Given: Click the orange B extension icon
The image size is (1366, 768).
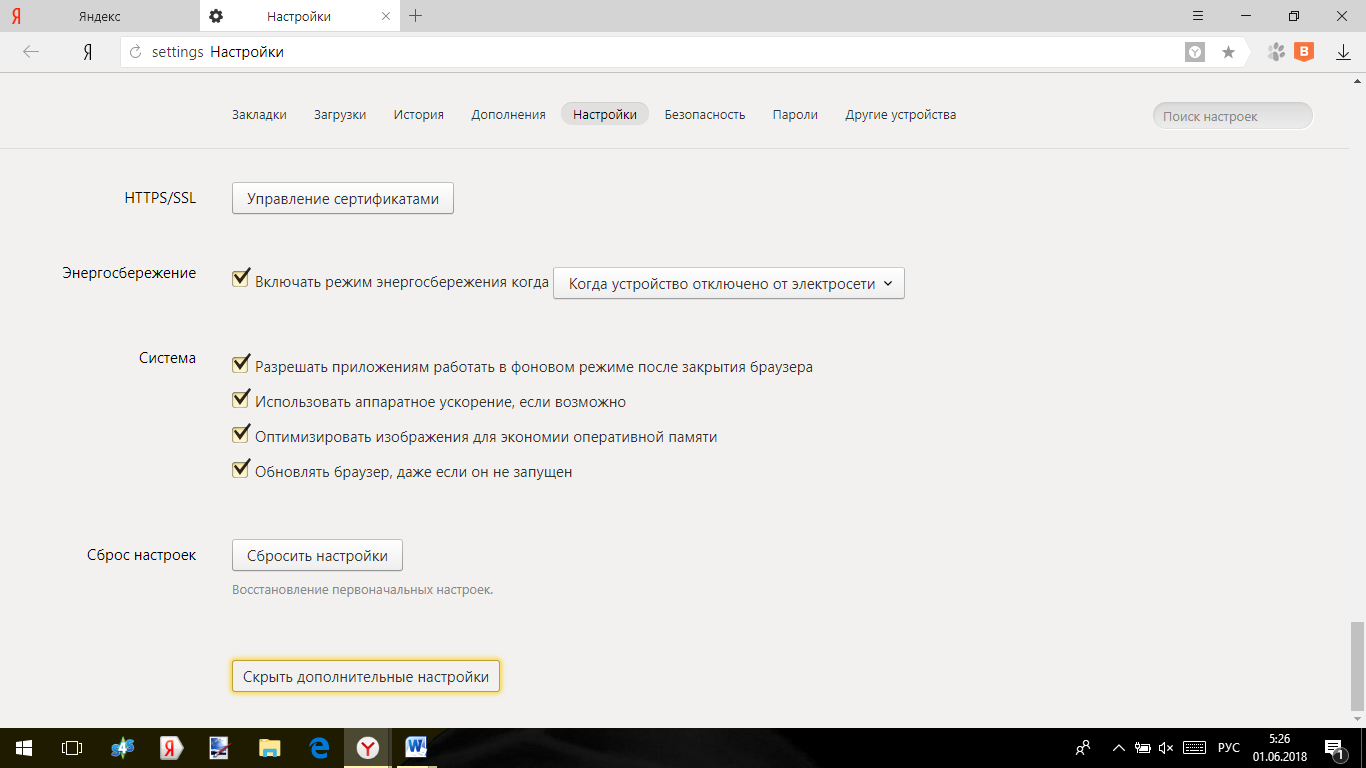Looking at the screenshot, I should tap(1304, 52).
